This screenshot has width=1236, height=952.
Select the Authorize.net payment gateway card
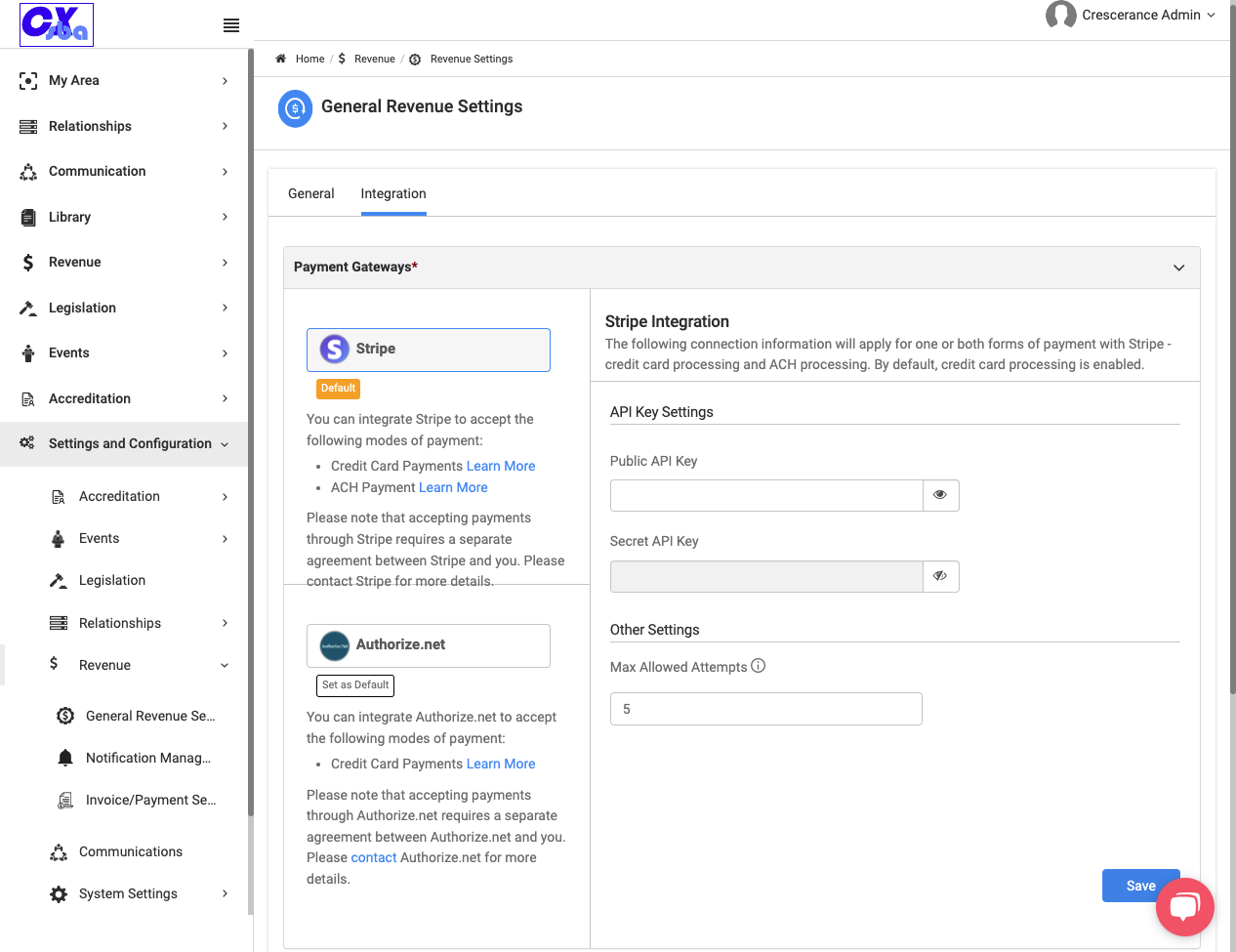point(429,645)
